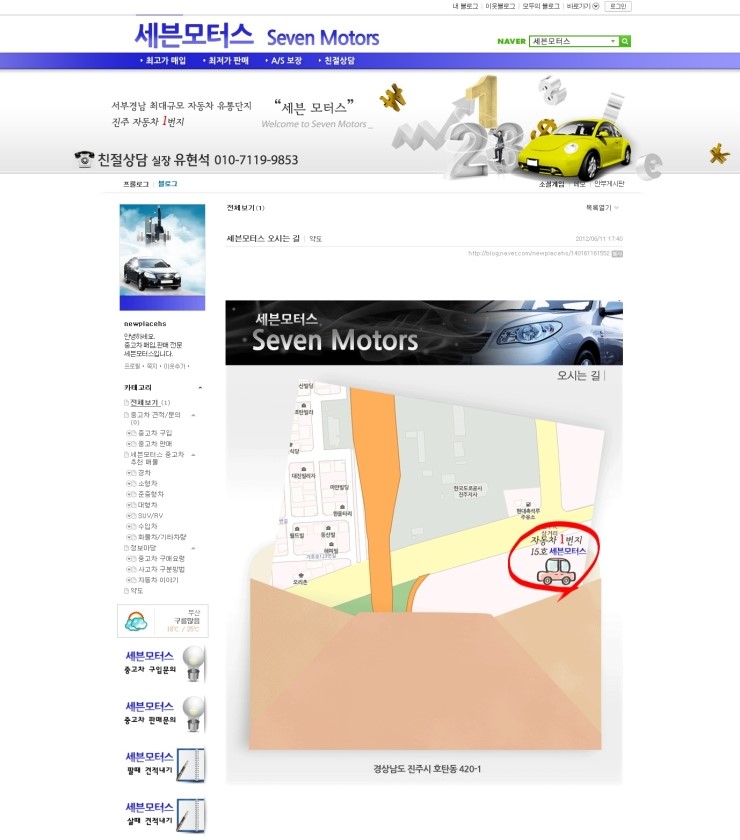Collapse the 카테고리 section arrow
This screenshot has width=740, height=840.
point(200,387)
